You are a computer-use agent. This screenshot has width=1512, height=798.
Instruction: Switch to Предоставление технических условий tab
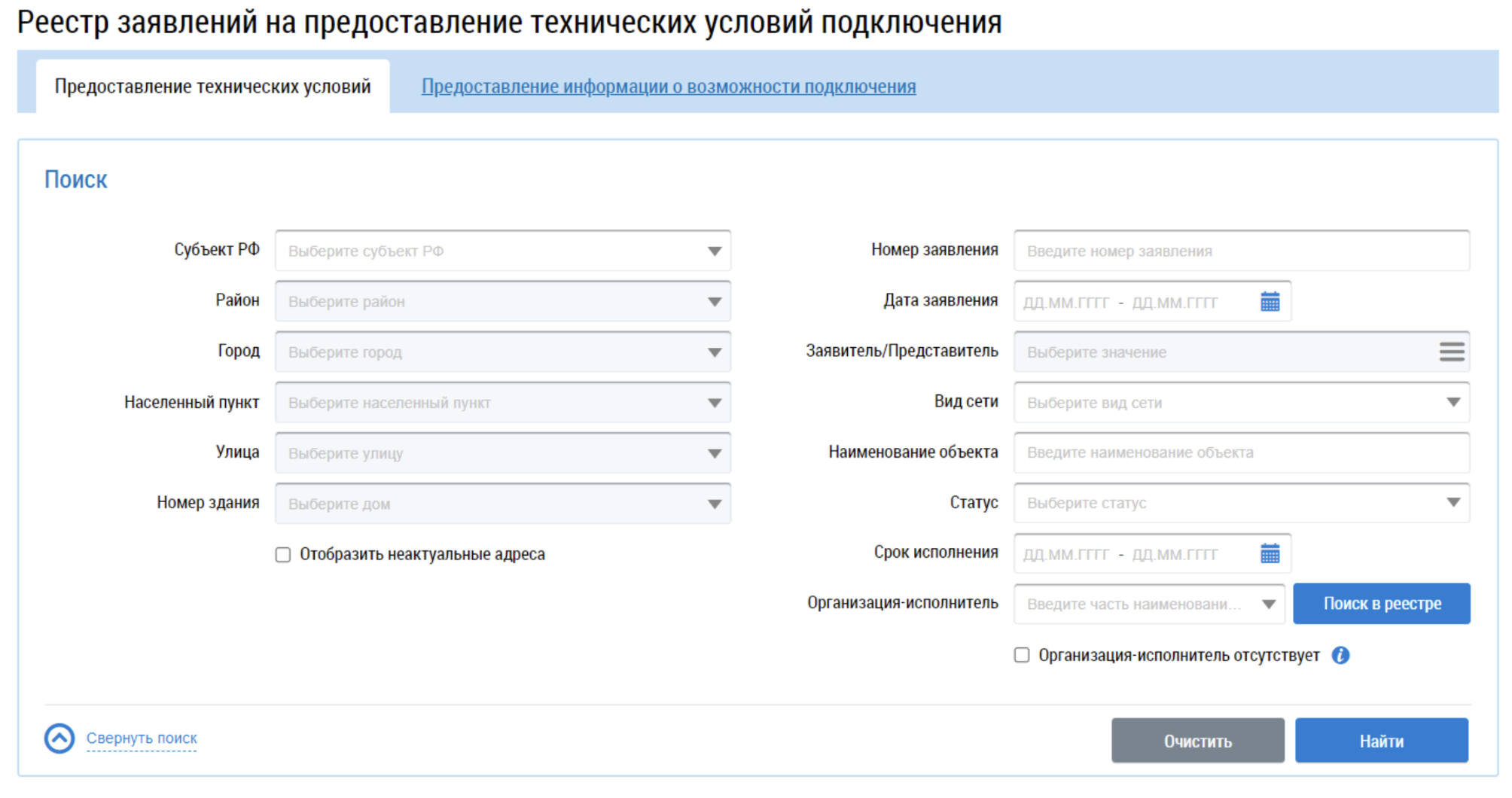click(x=212, y=87)
